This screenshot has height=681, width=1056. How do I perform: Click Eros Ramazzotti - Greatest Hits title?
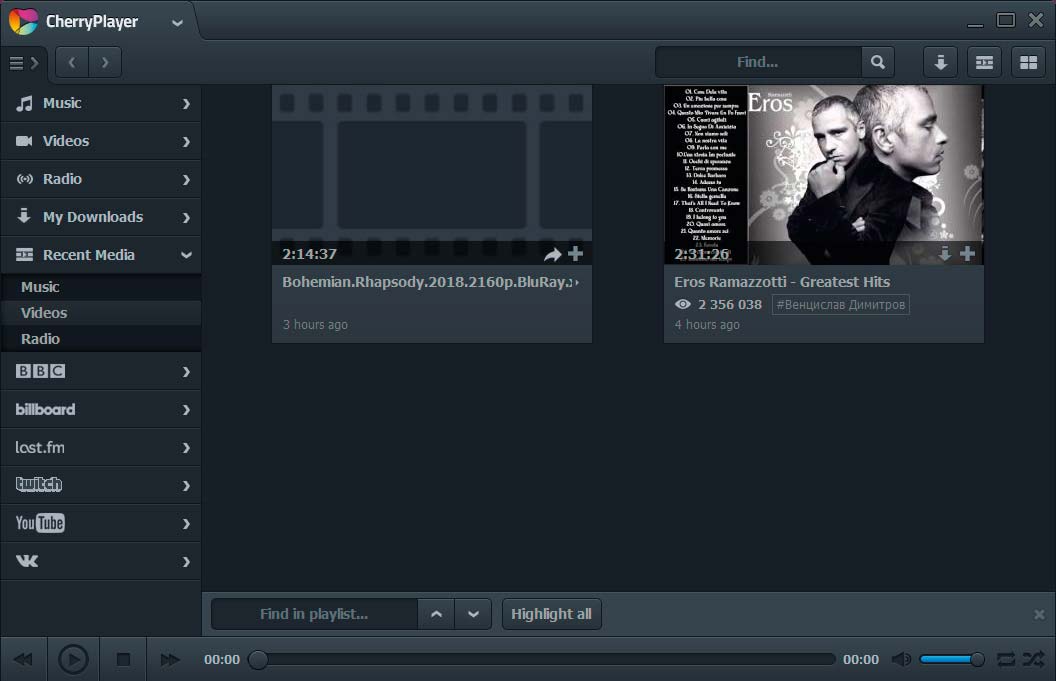(x=782, y=282)
